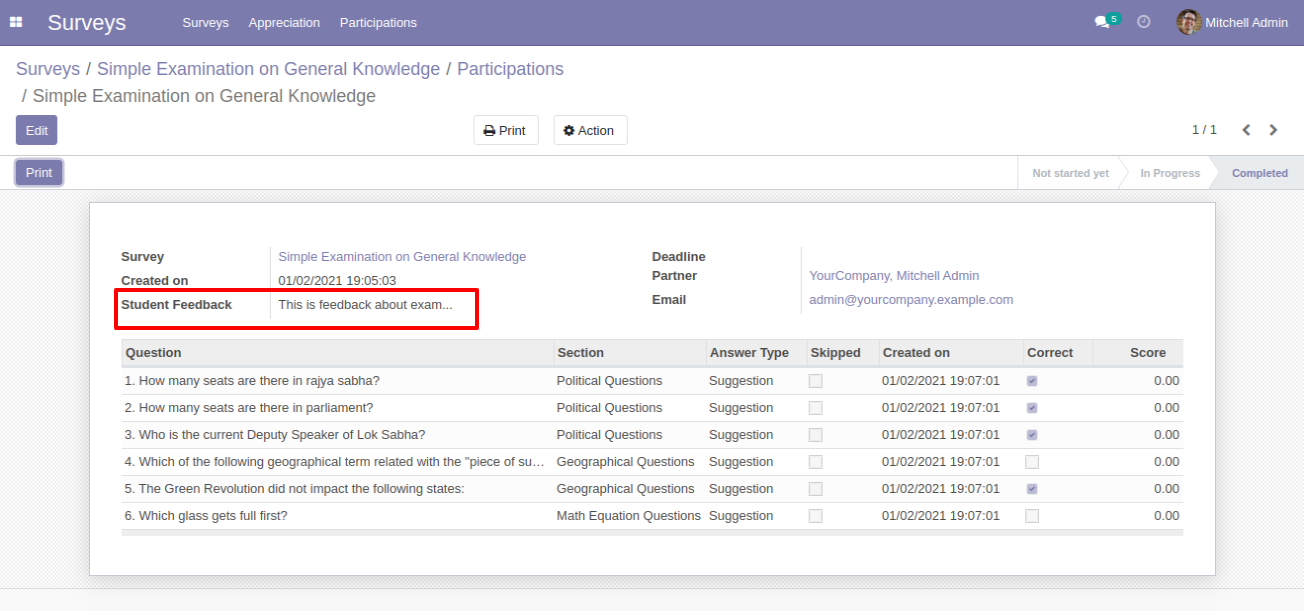Sort by Correct column header
Image resolution: width=1304 pixels, height=611 pixels.
point(1058,353)
